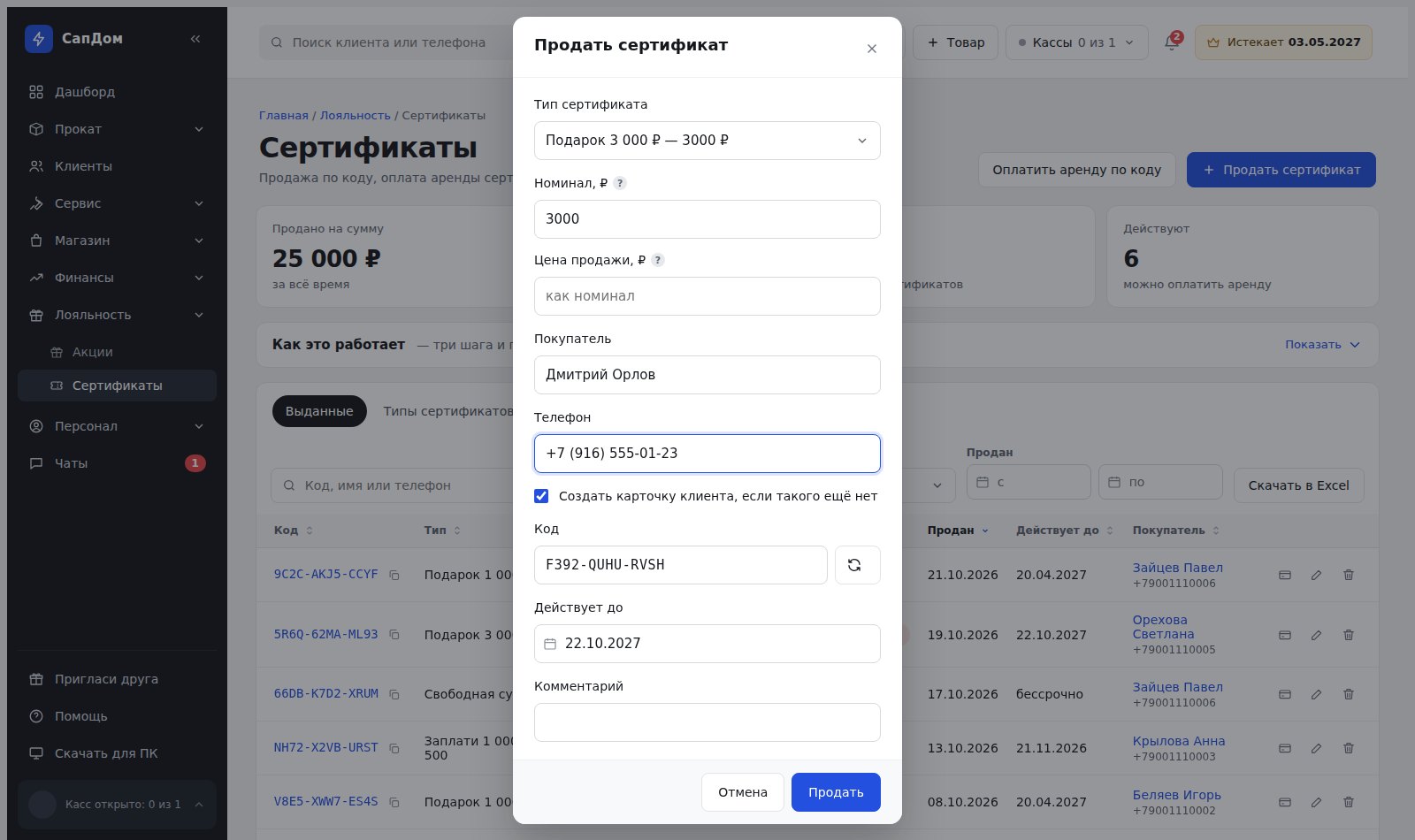
Task: Click the Цена продажи input field
Action: [707, 296]
